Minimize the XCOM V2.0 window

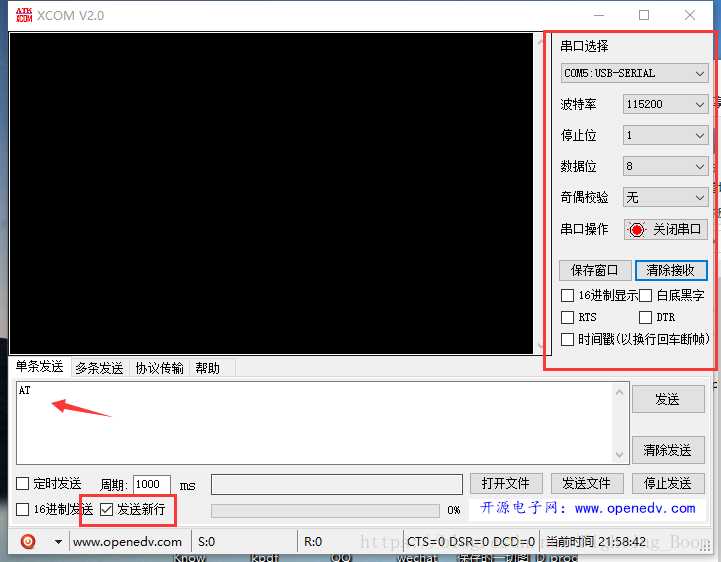(599, 15)
